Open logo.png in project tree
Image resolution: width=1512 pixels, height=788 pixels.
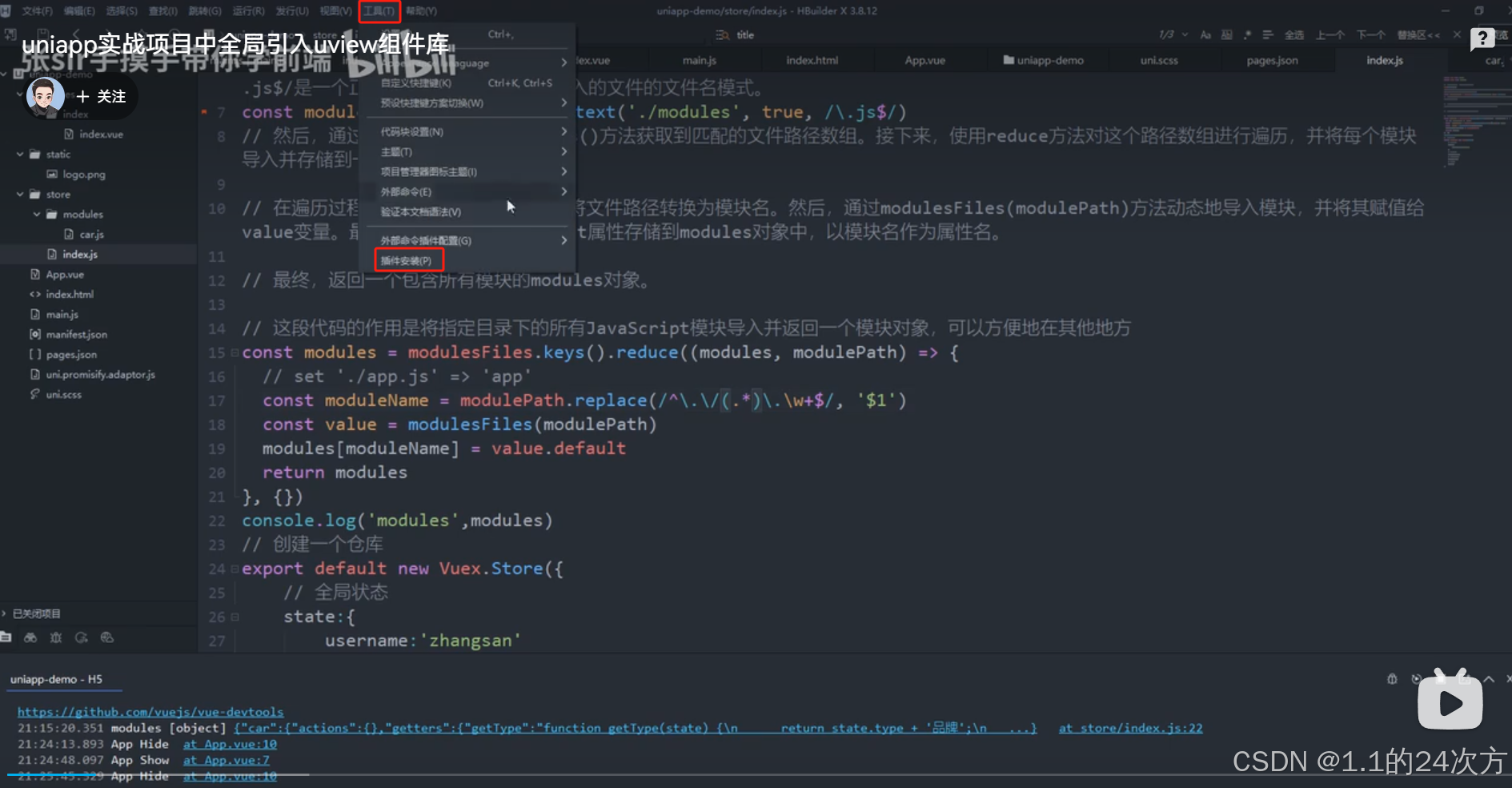pos(84,174)
